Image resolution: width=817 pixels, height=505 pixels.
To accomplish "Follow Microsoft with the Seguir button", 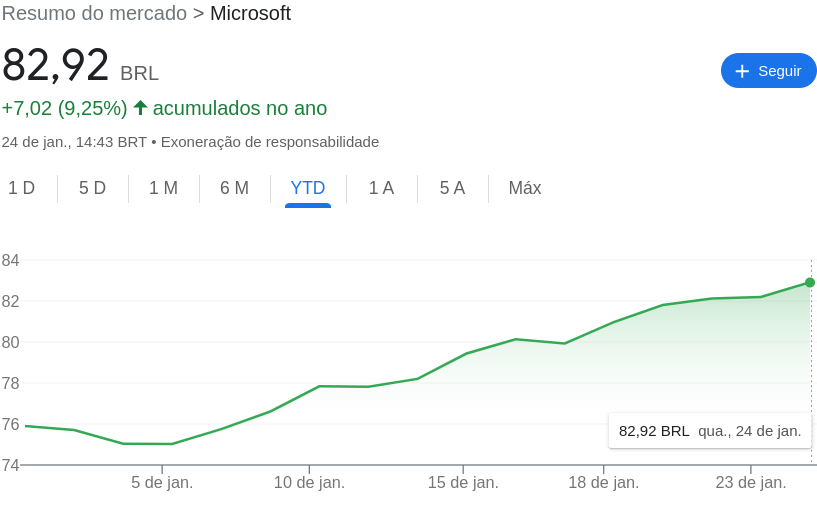I will [769, 70].
